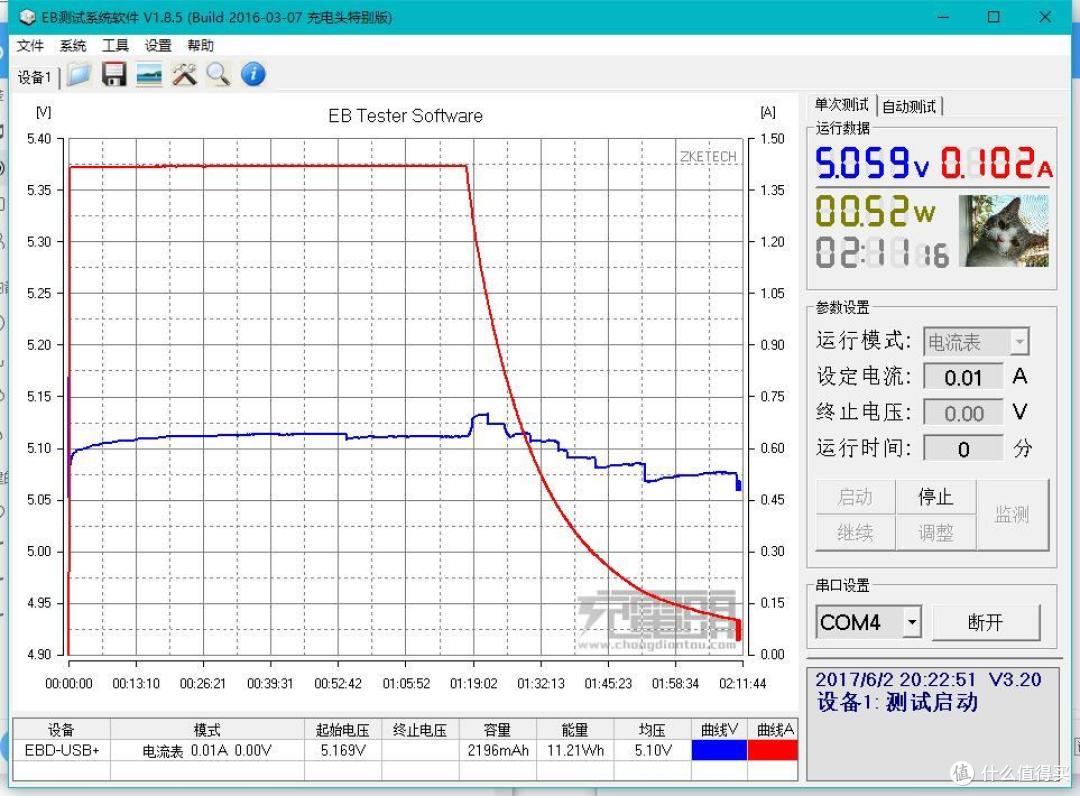Export chart image using the picture icon
This screenshot has height=796, width=1080.
pos(149,74)
